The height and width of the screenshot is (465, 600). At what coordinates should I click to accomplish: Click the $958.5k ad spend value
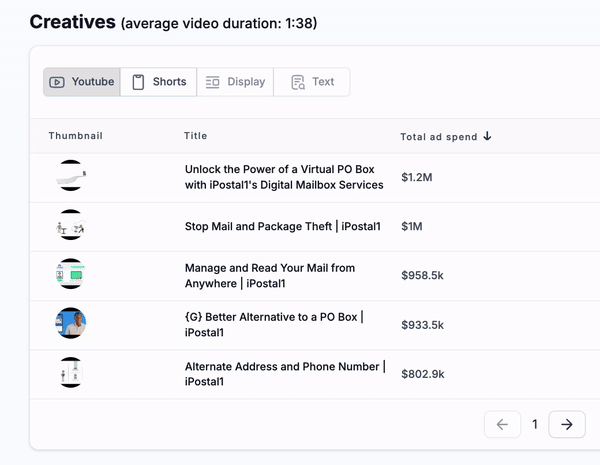(422, 275)
